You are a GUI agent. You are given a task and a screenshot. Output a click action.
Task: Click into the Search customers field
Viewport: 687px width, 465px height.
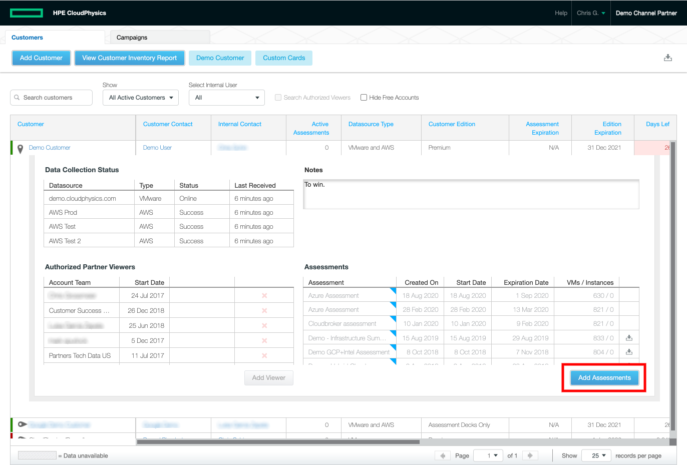click(54, 98)
